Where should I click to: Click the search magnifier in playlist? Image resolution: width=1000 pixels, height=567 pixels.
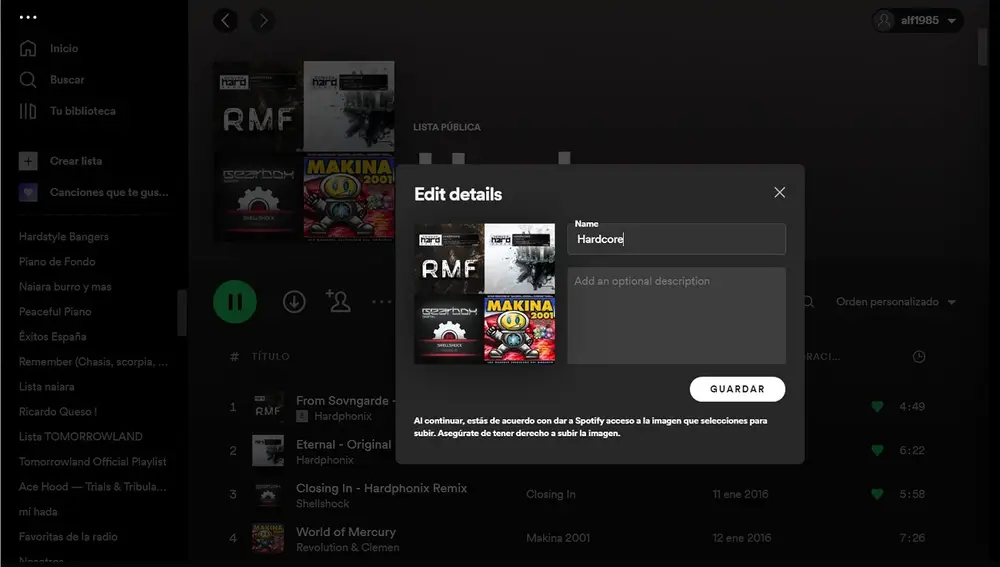tap(807, 302)
